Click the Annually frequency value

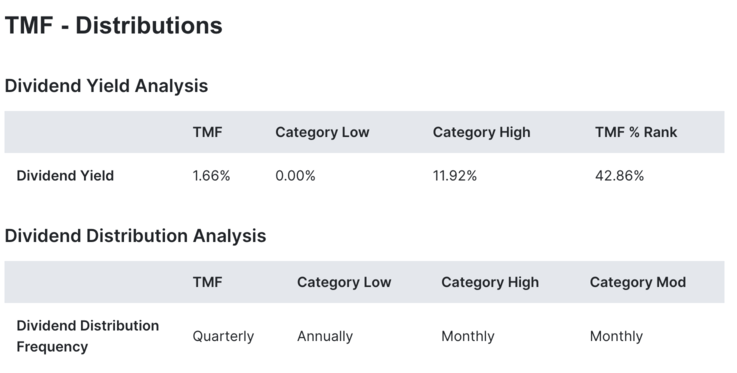pyautogui.click(x=325, y=336)
